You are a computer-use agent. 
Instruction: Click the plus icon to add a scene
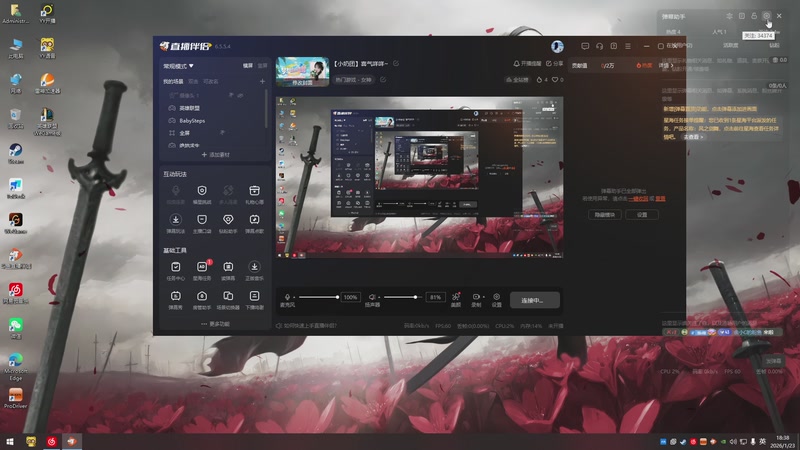262,81
